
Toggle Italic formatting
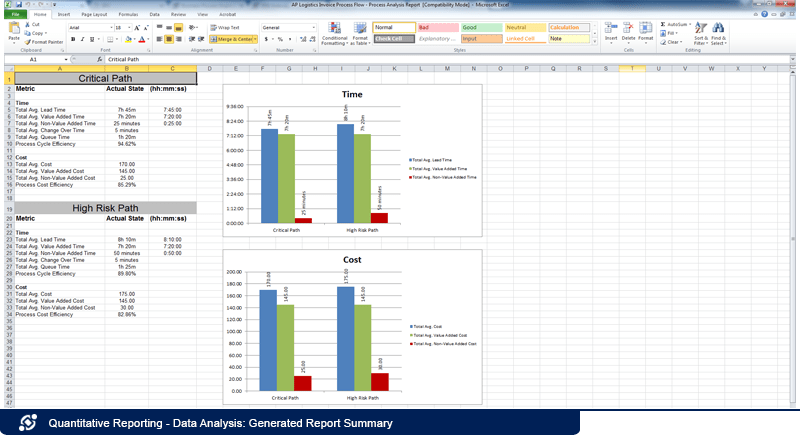81,39
